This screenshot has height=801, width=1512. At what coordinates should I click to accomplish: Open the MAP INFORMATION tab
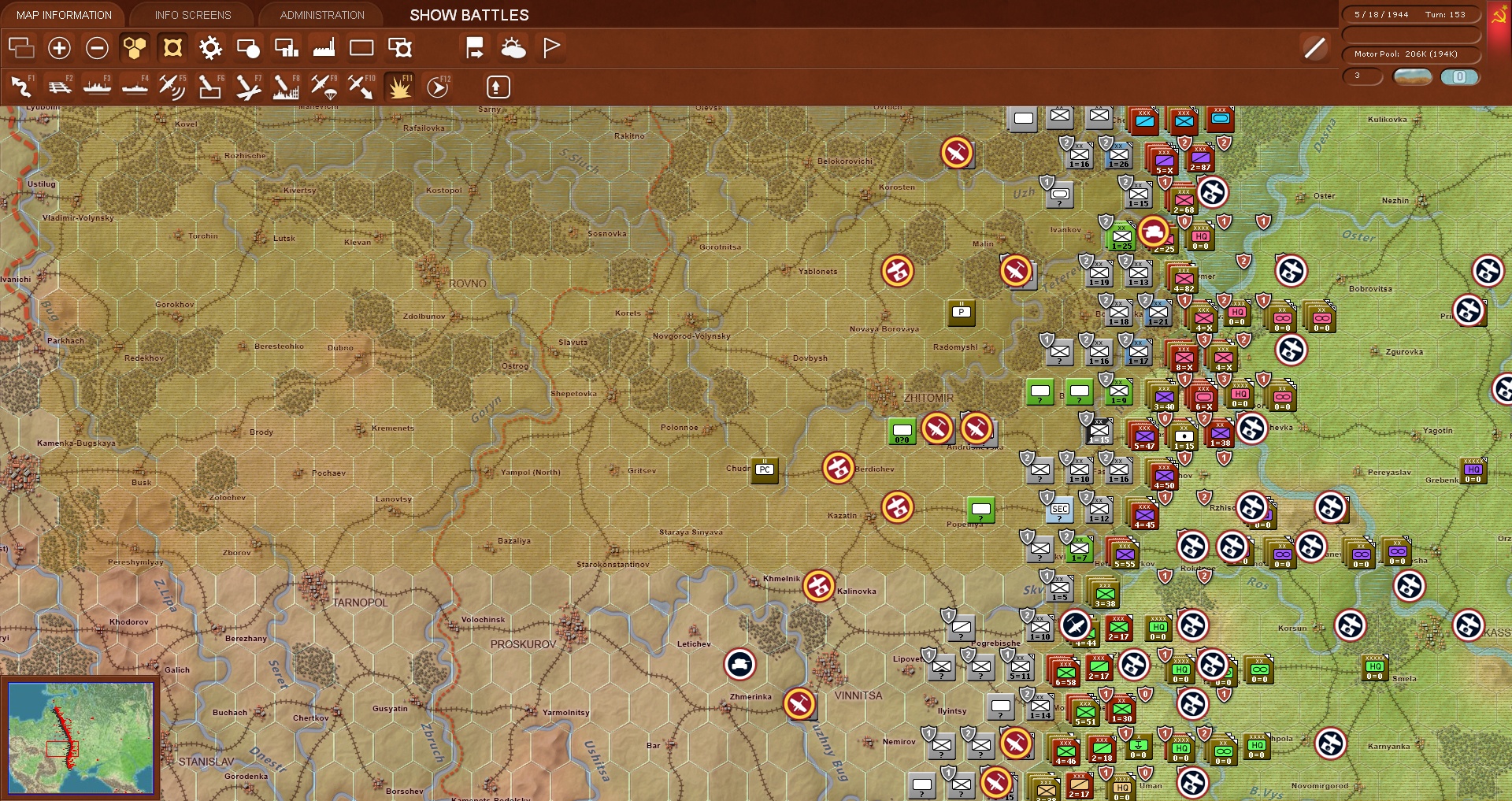64,15
